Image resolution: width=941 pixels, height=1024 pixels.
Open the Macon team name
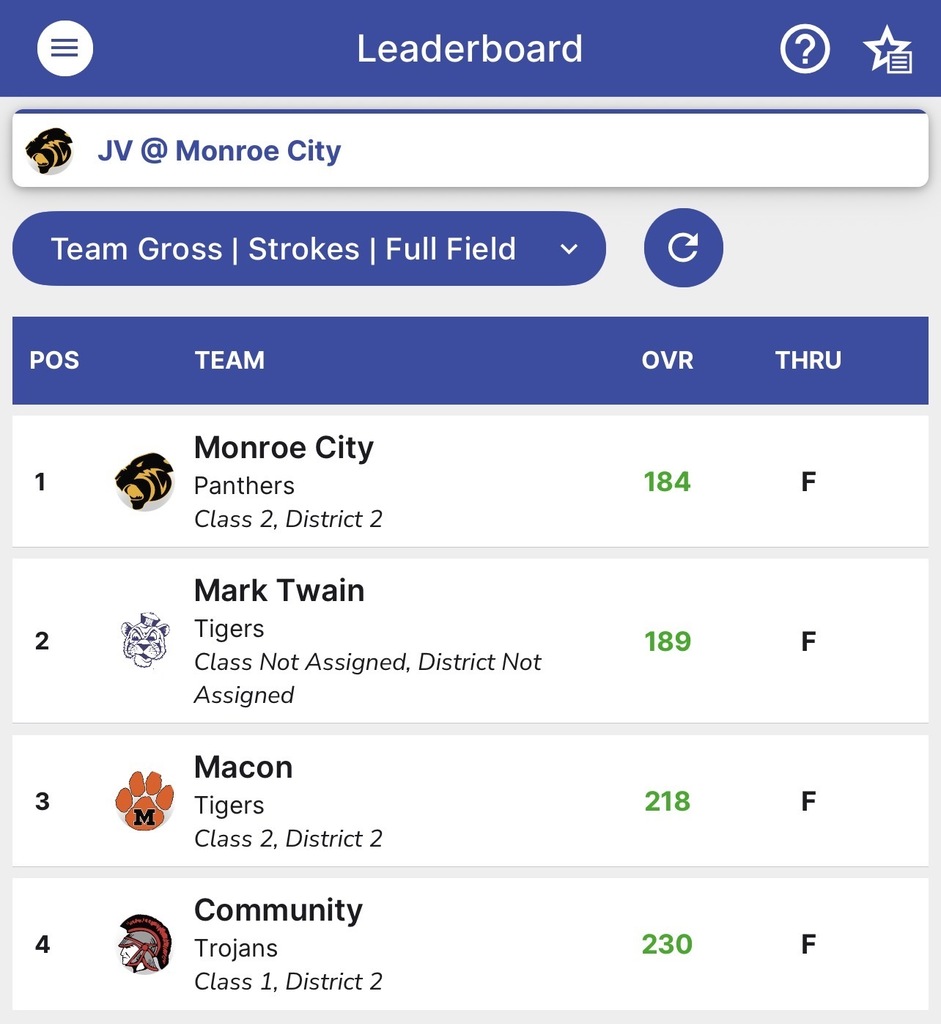pos(243,767)
